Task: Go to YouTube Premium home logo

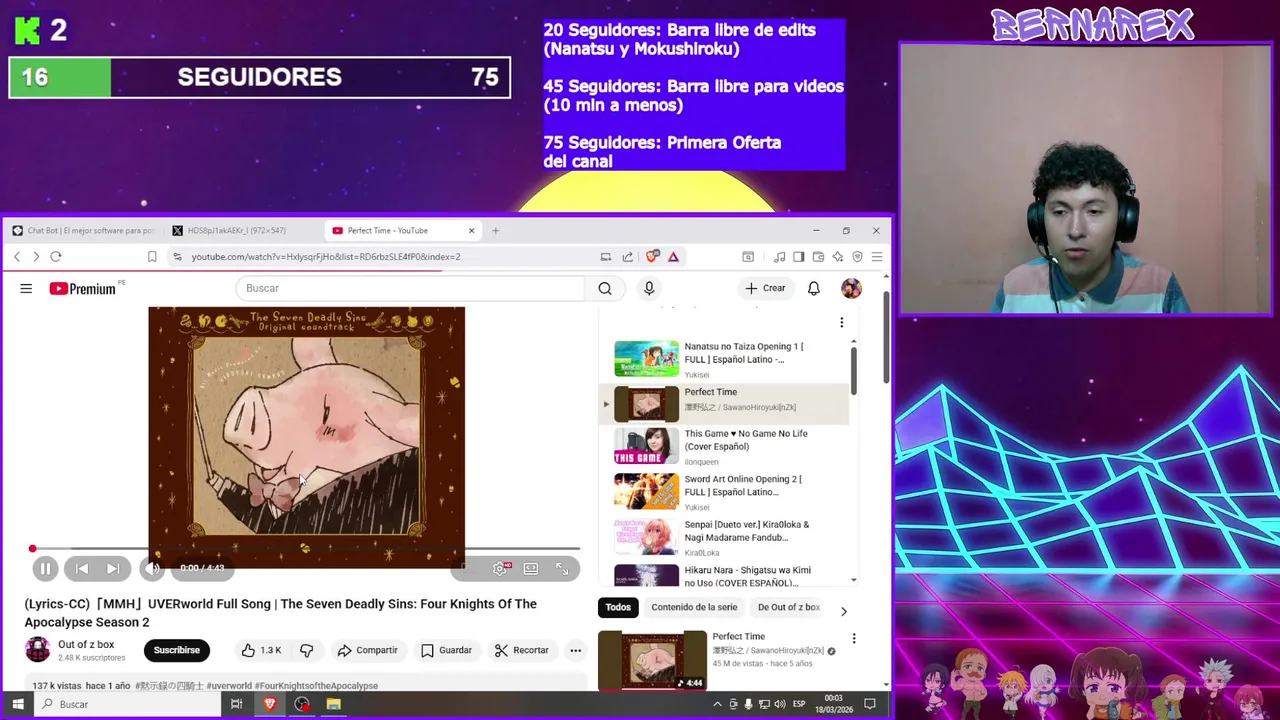Action: [x=84, y=288]
